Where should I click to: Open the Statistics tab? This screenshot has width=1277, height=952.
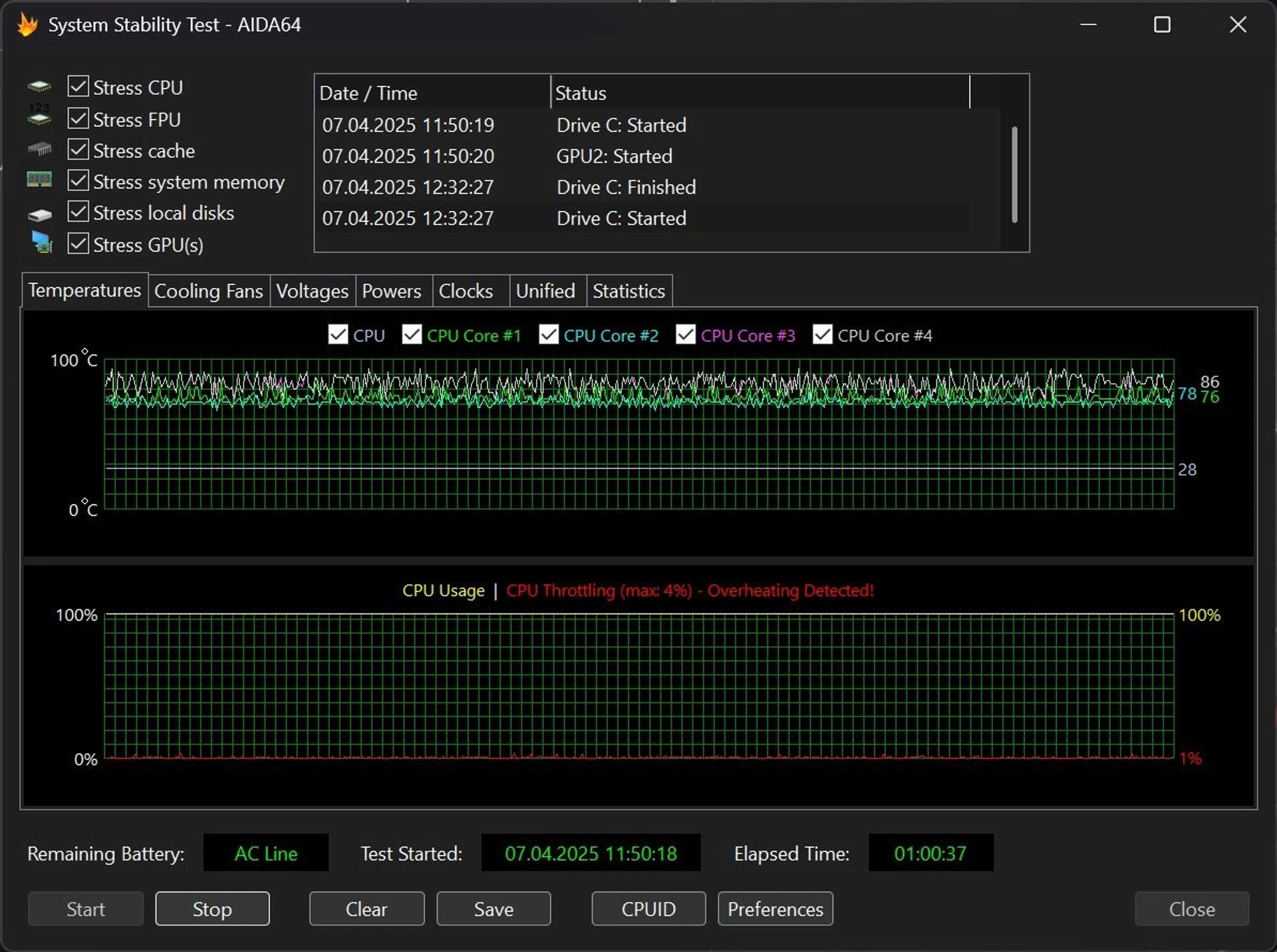629,291
